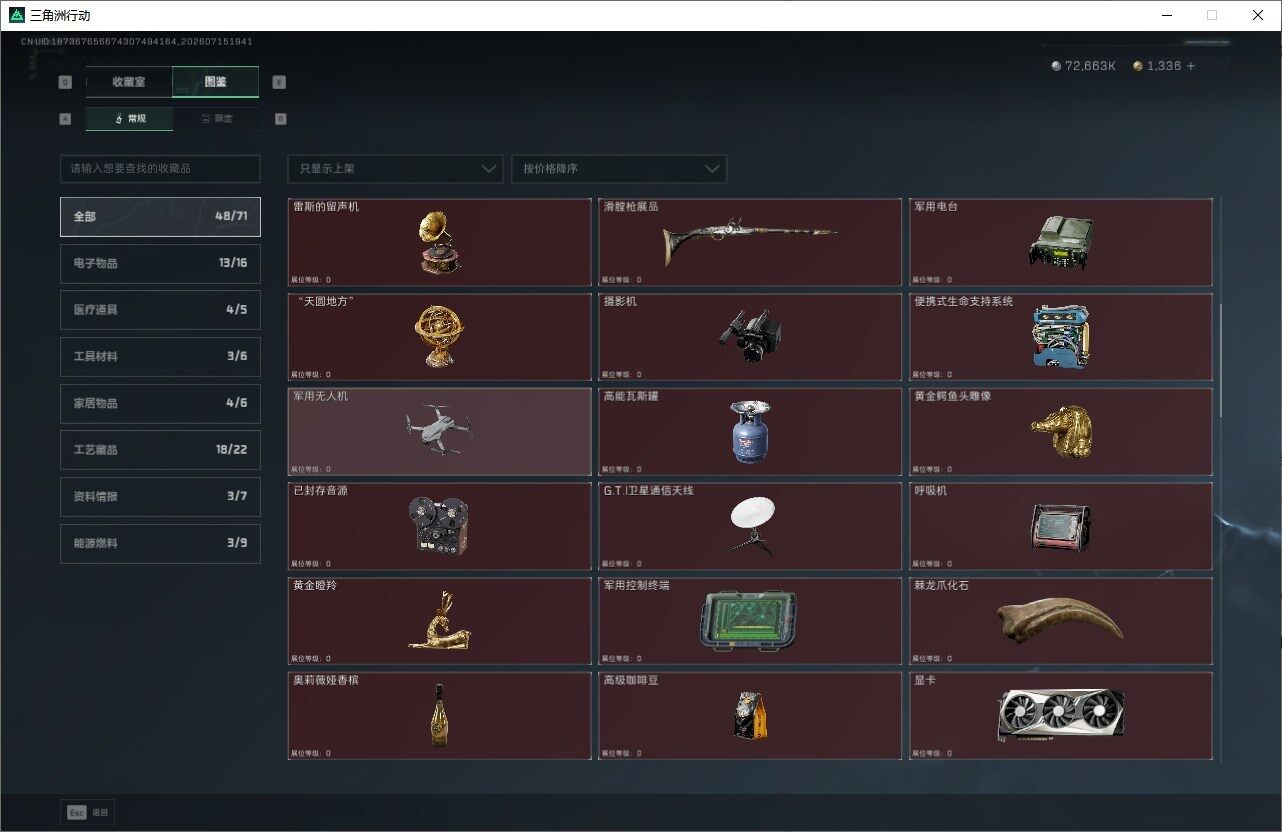The image size is (1282, 832).
Task: Select the G.T.I卫星通信天线 item
Action: 750,526
